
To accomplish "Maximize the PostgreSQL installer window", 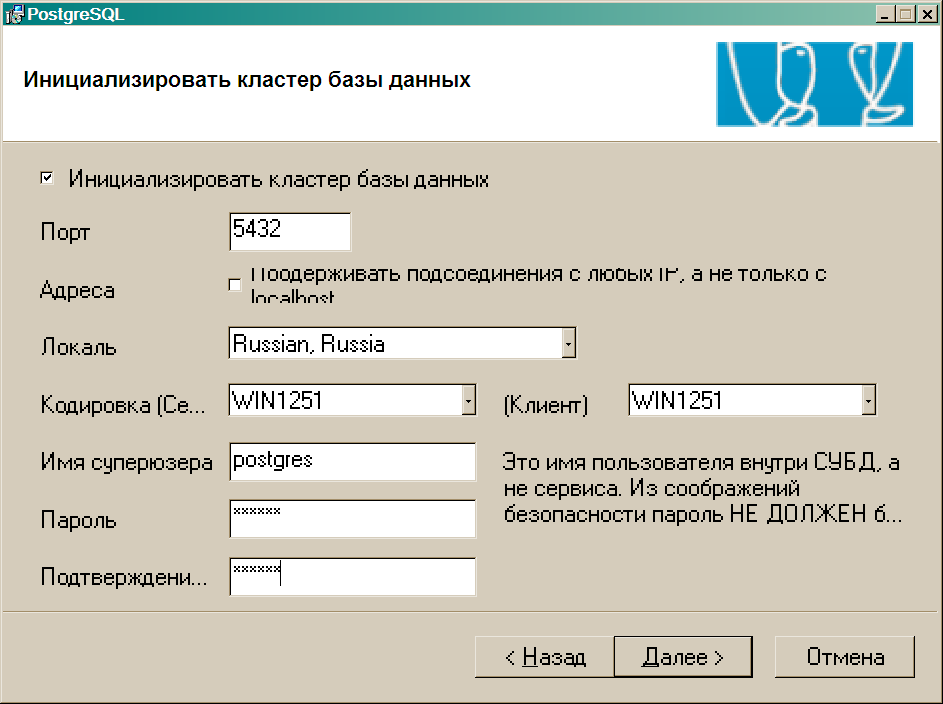I will [905, 14].
